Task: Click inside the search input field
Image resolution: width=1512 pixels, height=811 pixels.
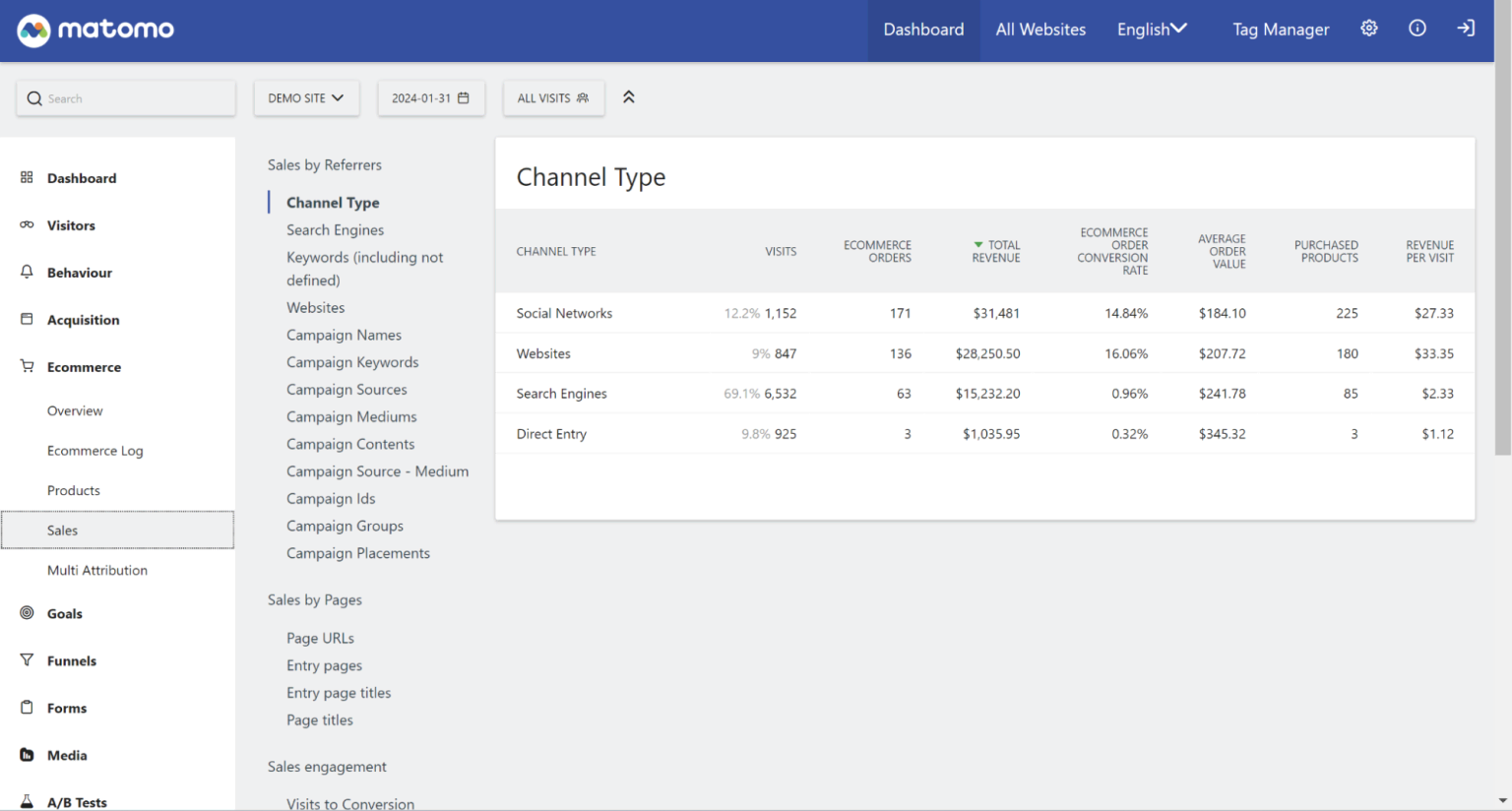Action: [x=125, y=97]
